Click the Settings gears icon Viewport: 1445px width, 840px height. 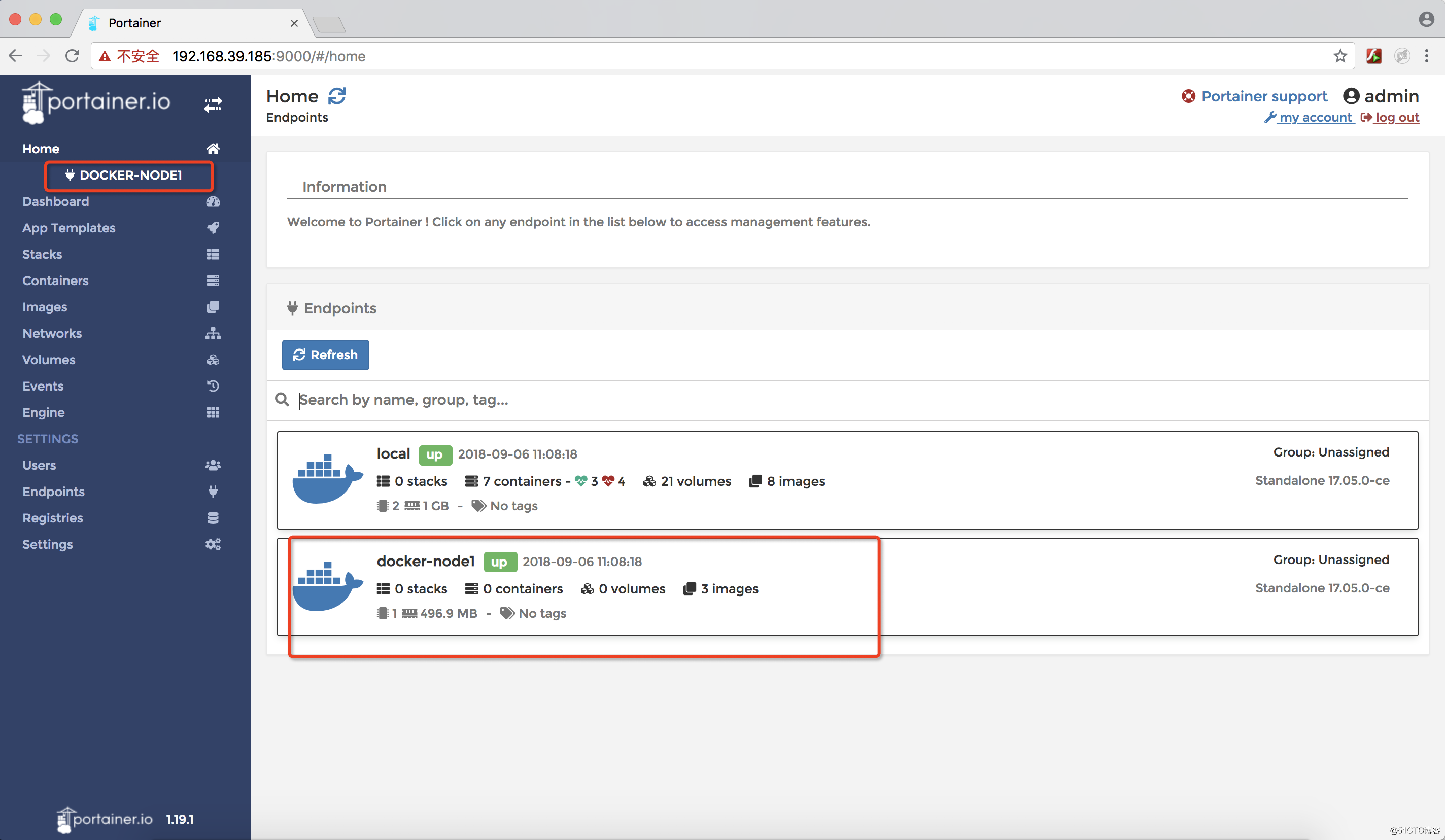click(213, 544)
